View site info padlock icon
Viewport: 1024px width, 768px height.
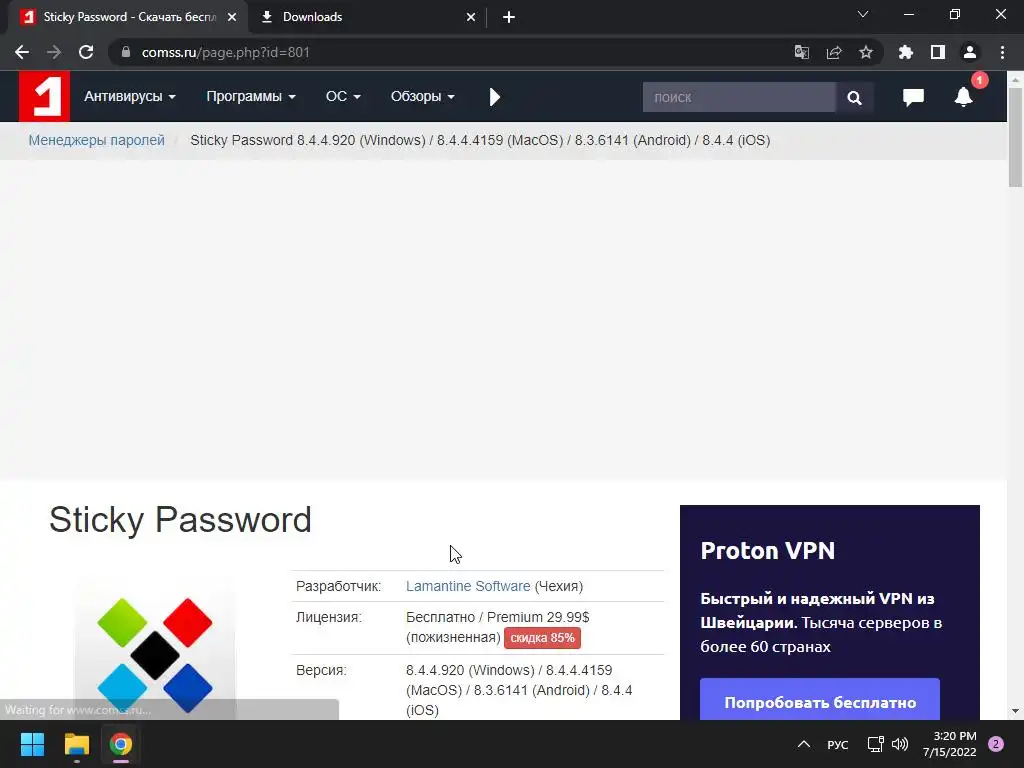pyautogui.click(x=126, y=52)
